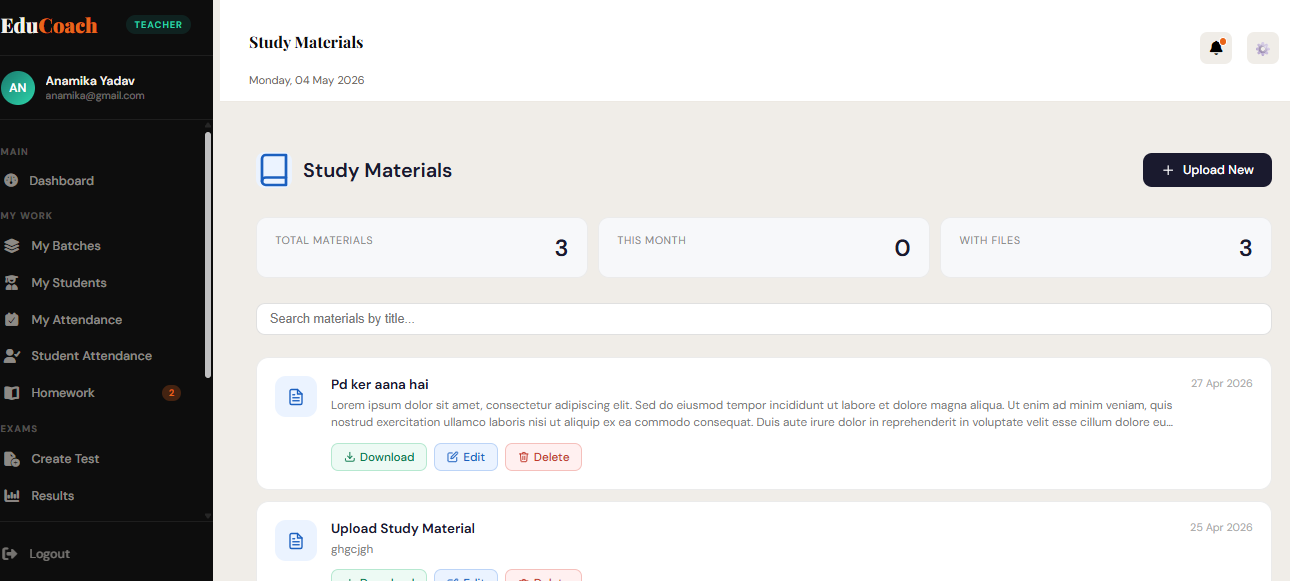Click email anamika@gmail.com
This screenshot has width=1290, height=581.
pyautogui.click(x=95, y=96)
